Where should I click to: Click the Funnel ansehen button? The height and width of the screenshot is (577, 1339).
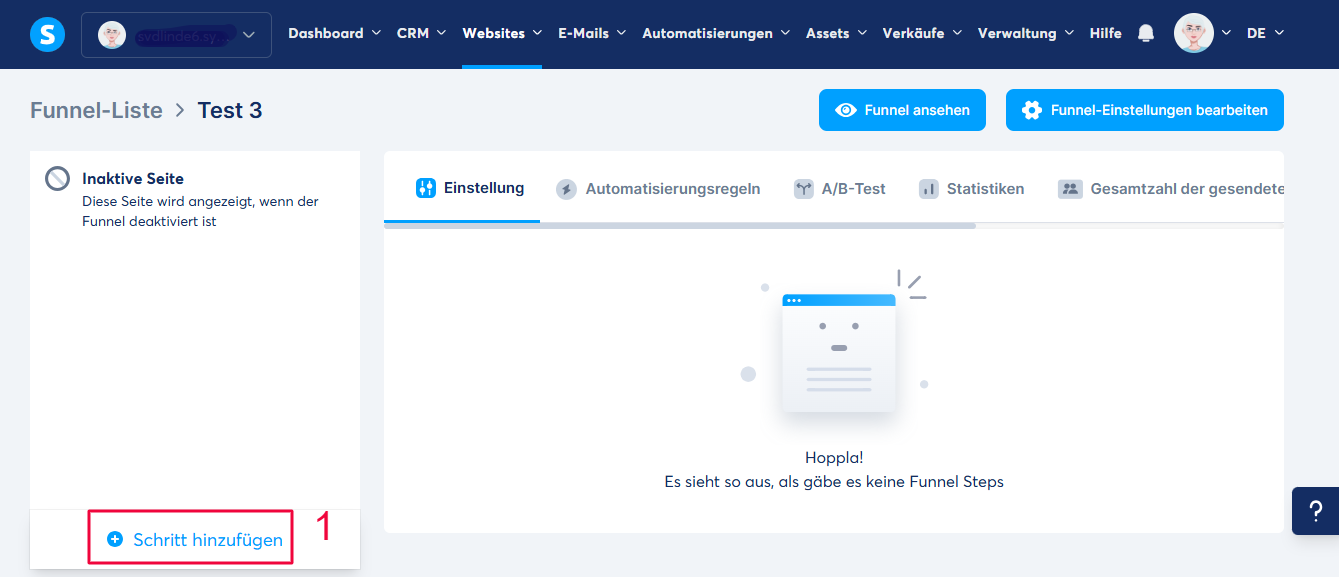[902, 110]
